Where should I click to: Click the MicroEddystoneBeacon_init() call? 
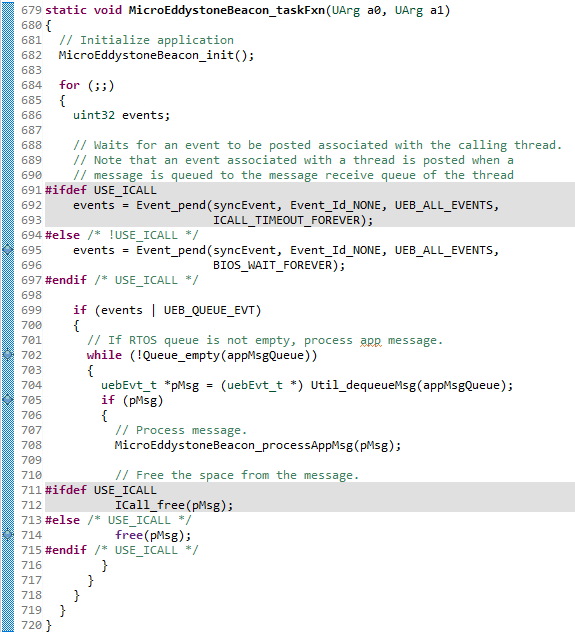point(156,55)
